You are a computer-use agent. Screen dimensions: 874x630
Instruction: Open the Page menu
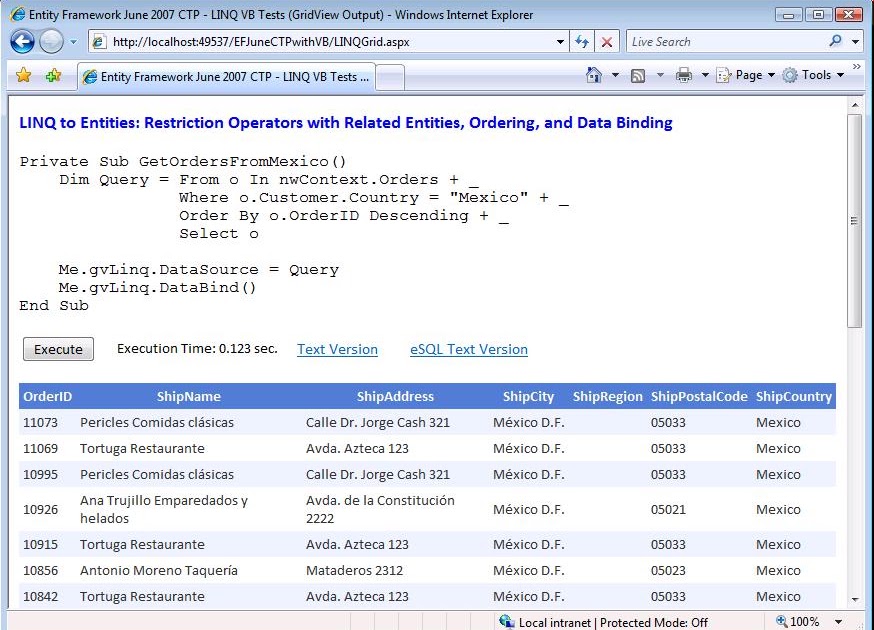pos(745,75)
